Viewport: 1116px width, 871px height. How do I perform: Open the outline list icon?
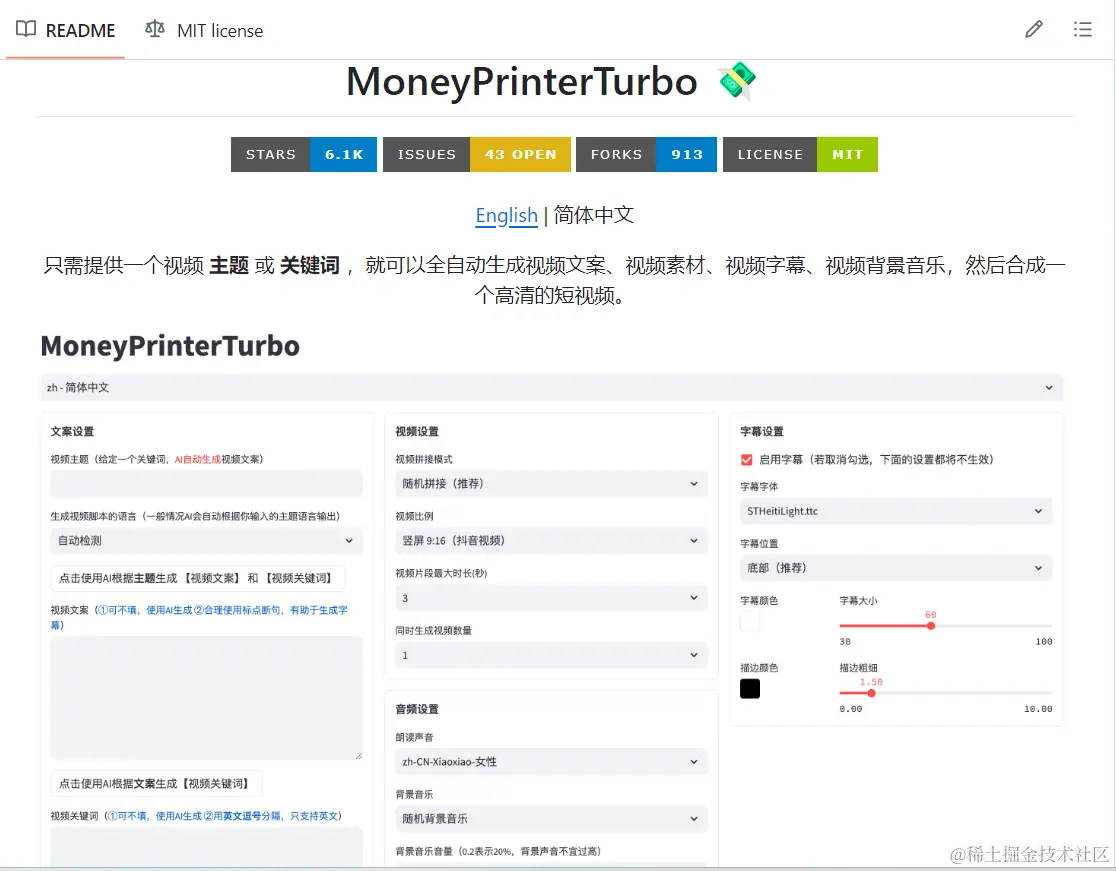coord(1083,29)
